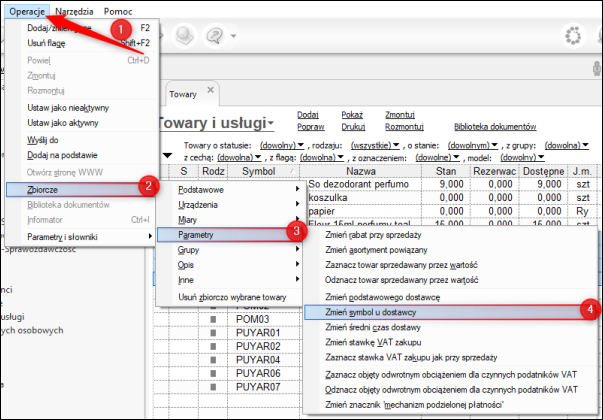Click the type icon in the POM03 row
603x420 pixels.
212,318
